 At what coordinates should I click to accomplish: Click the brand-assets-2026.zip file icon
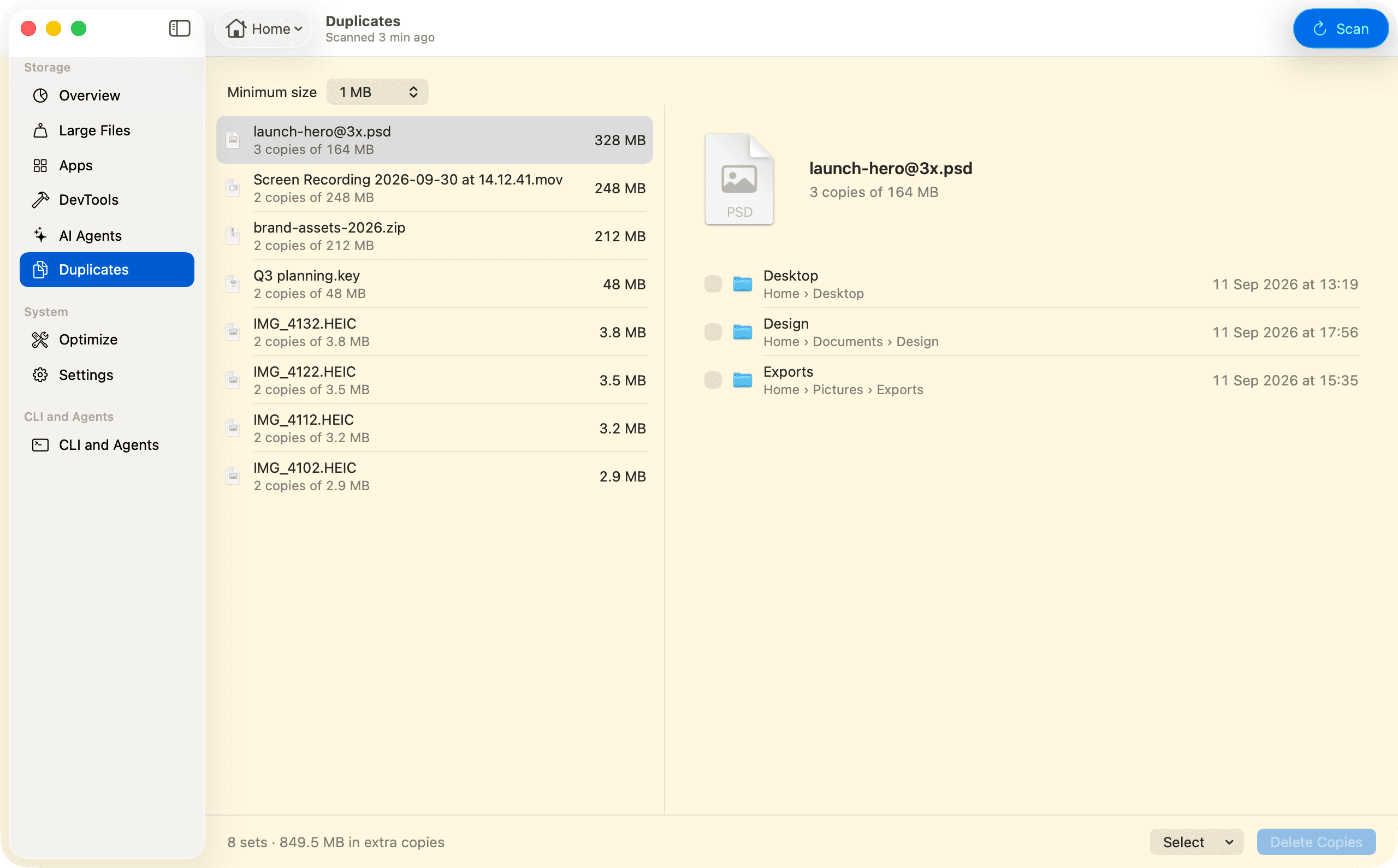233,236
